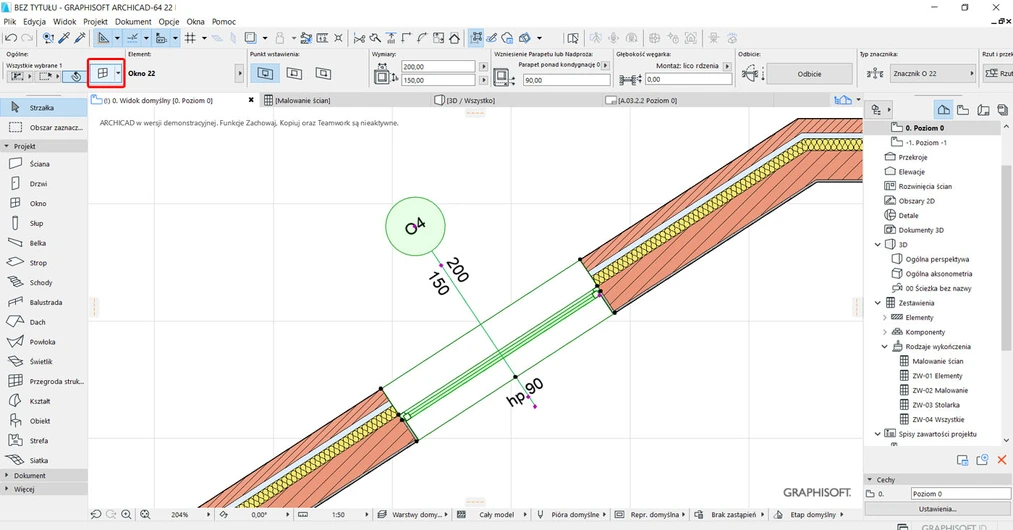The width and height of the screenshot is (1013, 530).
Task: Click the Undo arrow icon
Action: click(10, 38)
